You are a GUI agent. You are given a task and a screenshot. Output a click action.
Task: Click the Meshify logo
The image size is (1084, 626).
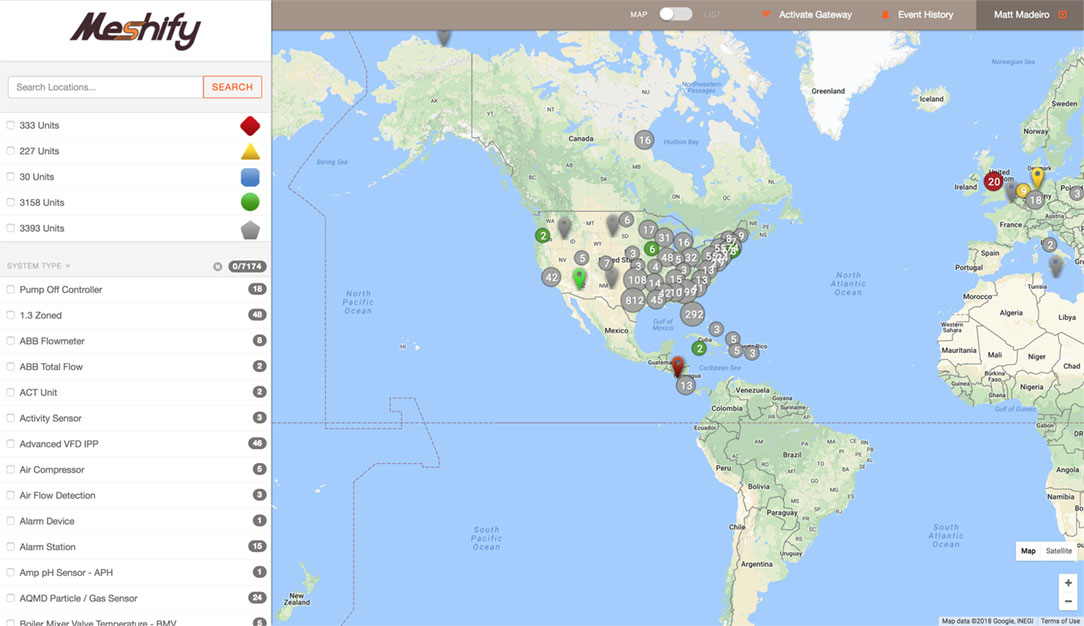(136, 30)
